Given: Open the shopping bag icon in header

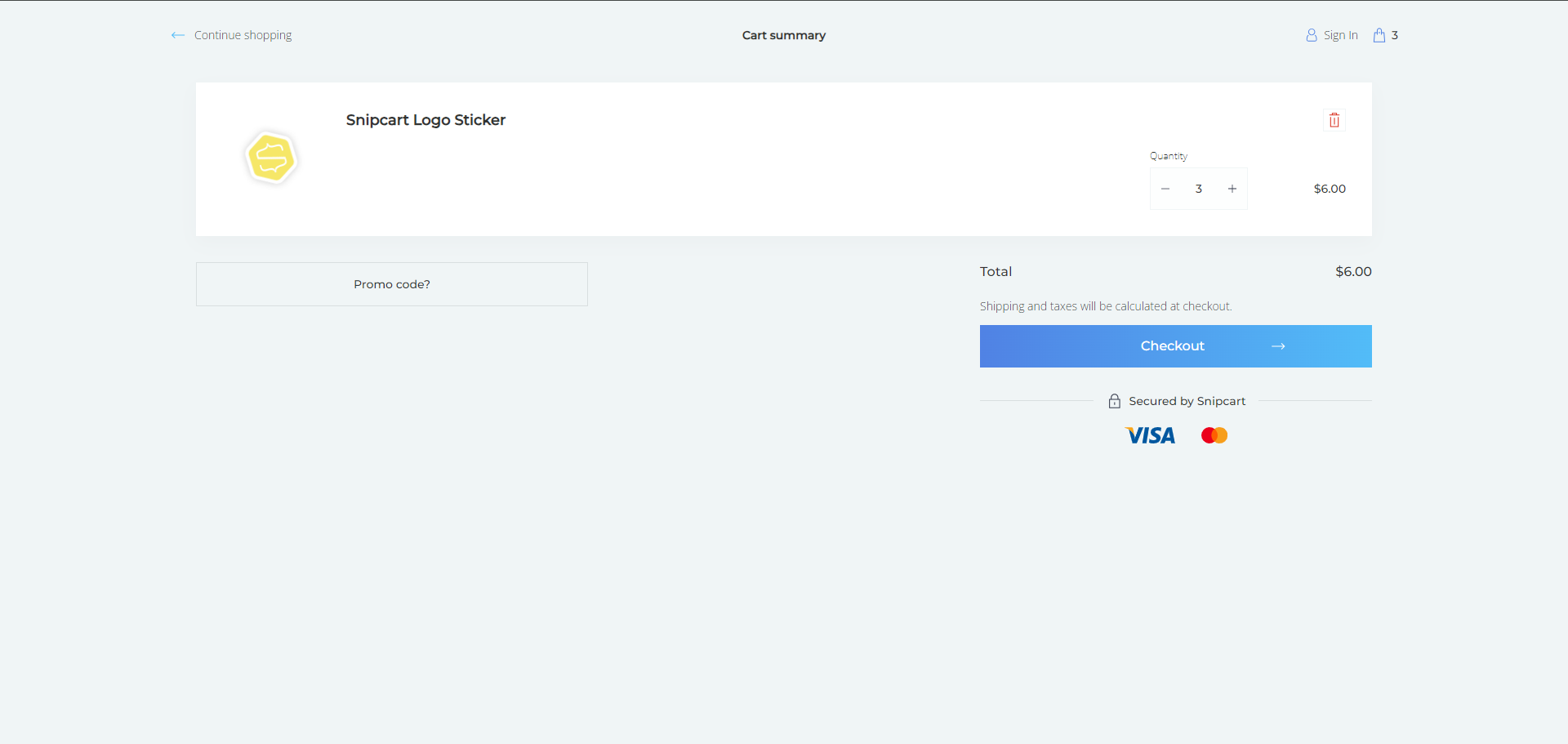Looking at the screenshot, I should [x=1379, y=35].
